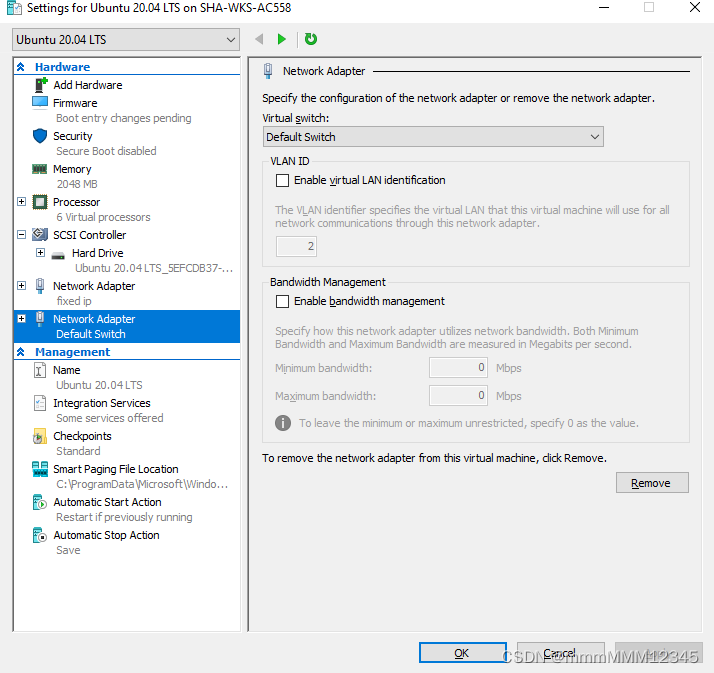The height and width of the screenshot is (673, 714).
Task: Select Automatic Stop Action item
Action: tap(106, 535)
